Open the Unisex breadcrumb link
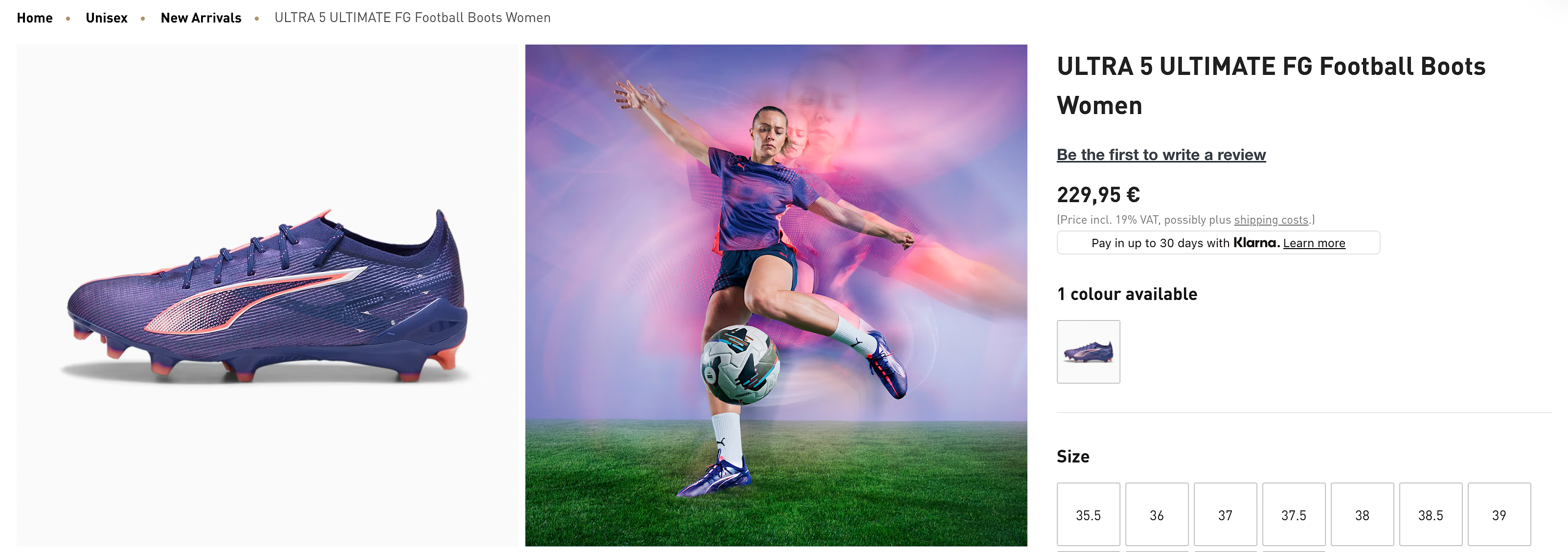The height and width of the screenshot is (552, 1568). 107,18
